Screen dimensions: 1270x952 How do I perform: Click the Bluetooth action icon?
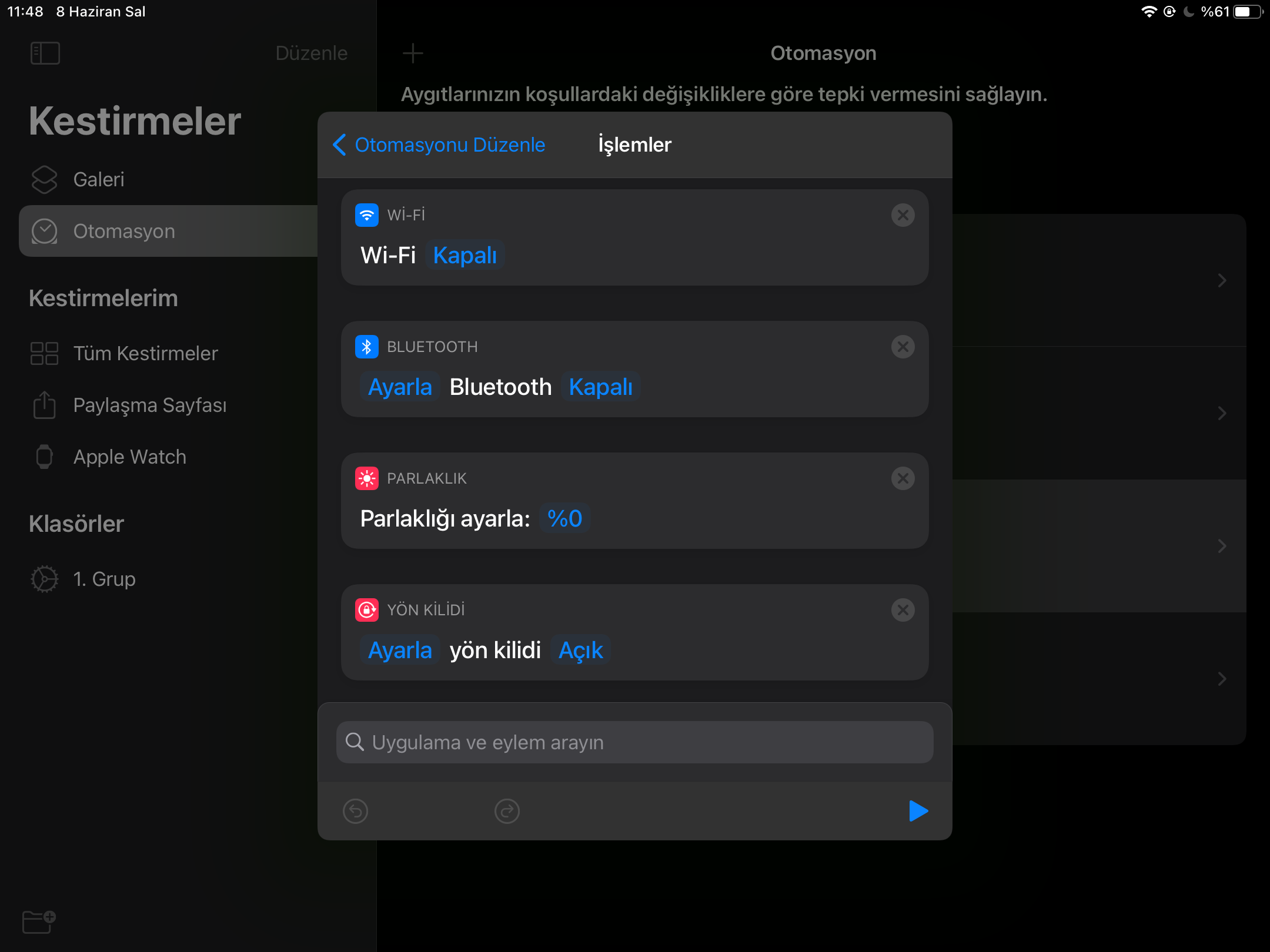pos(367,347)
